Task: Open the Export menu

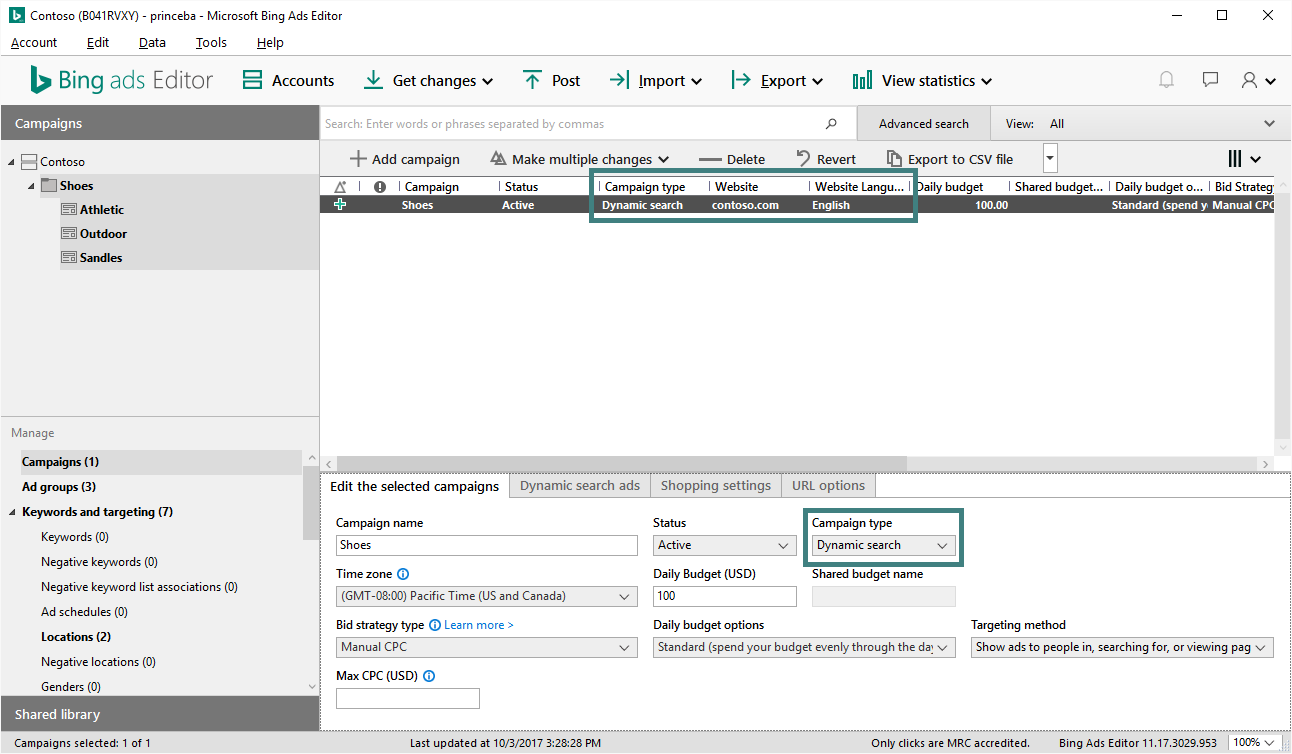Action: coord(777,81)
